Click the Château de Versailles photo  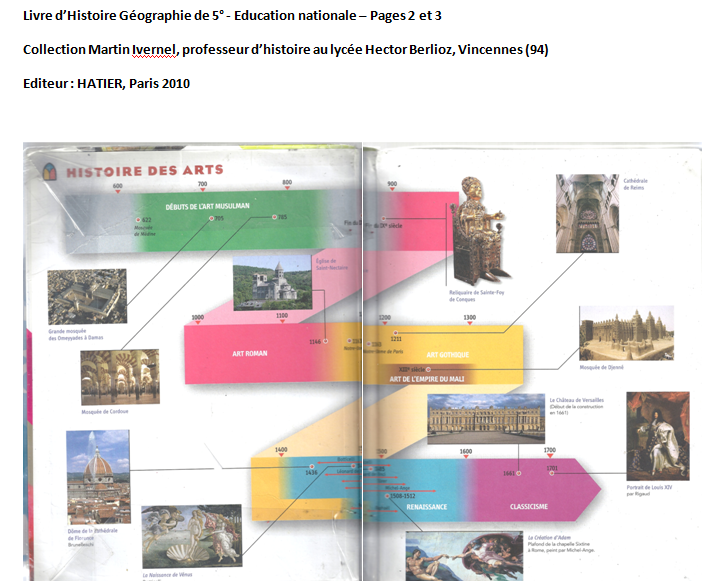coord(486,419)
